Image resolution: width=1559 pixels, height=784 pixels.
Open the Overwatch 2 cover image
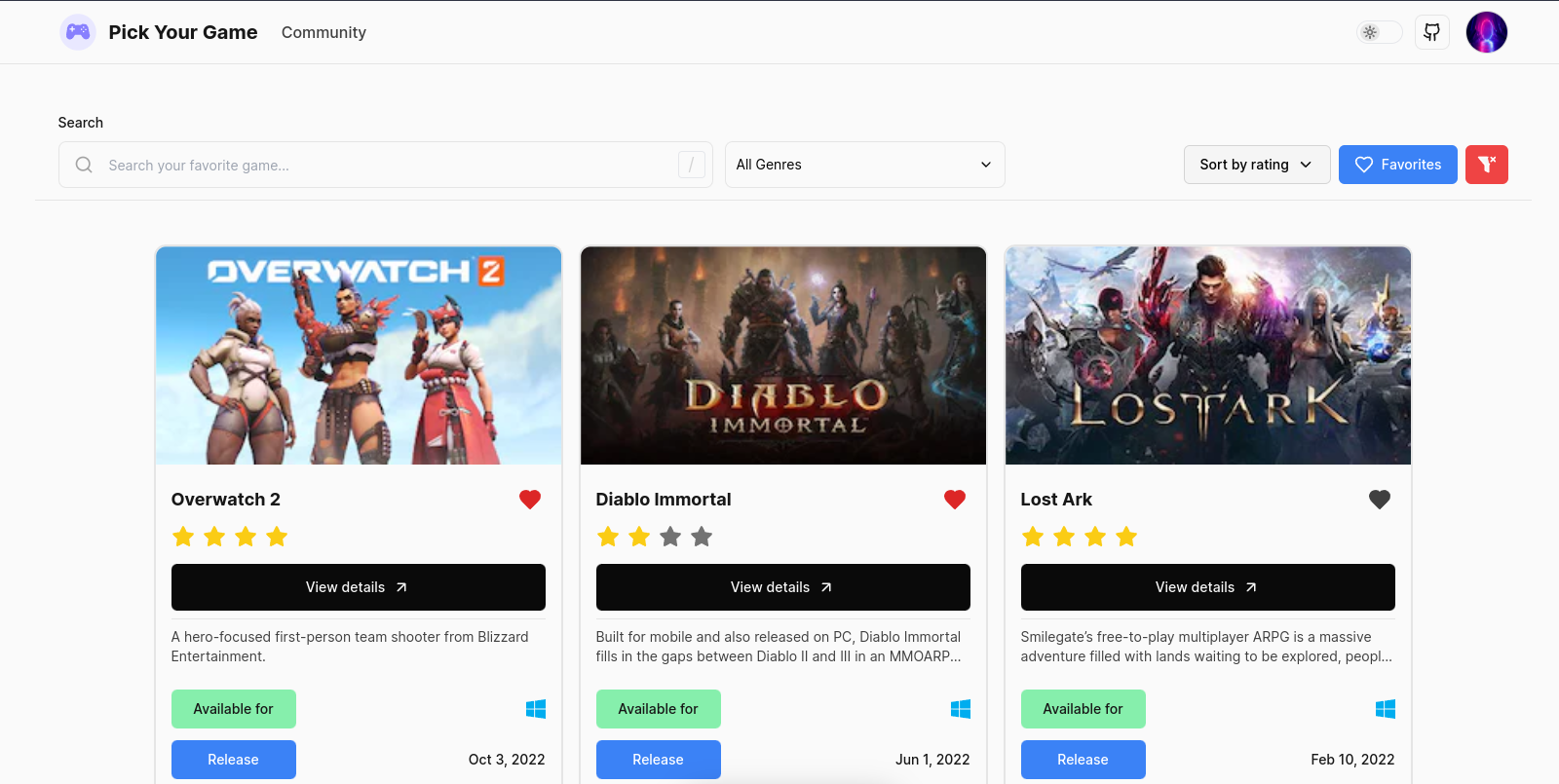(x=359, y=355)
